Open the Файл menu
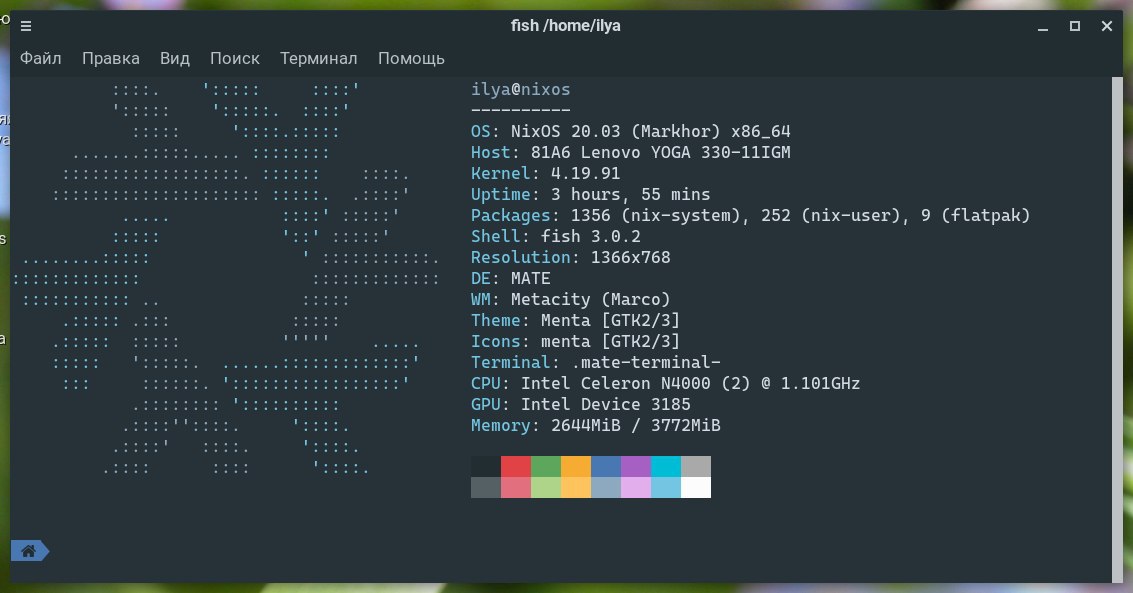The width and height of the screenshot is (1133, 593). [40, 59]
